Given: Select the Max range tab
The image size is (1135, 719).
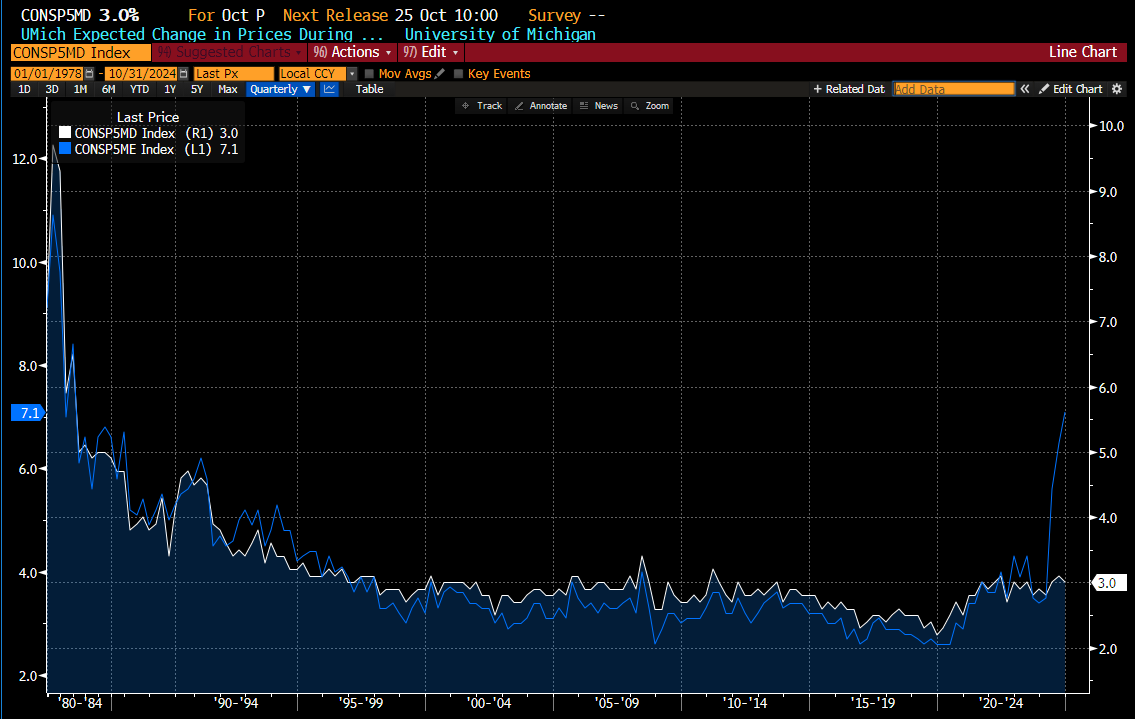Looking at the screenshot, I should pyautogui.click(x=227, y=89).
